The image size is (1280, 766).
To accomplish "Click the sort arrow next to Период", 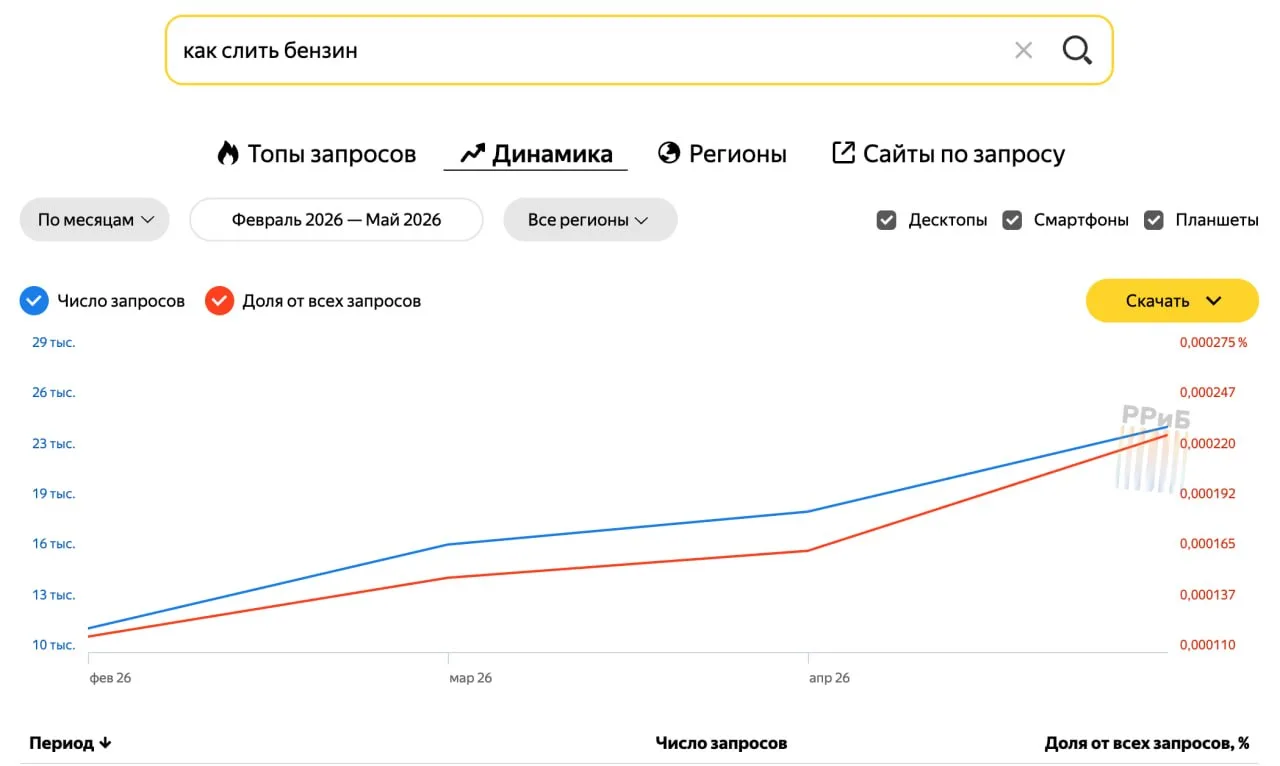I will [105, 743].
